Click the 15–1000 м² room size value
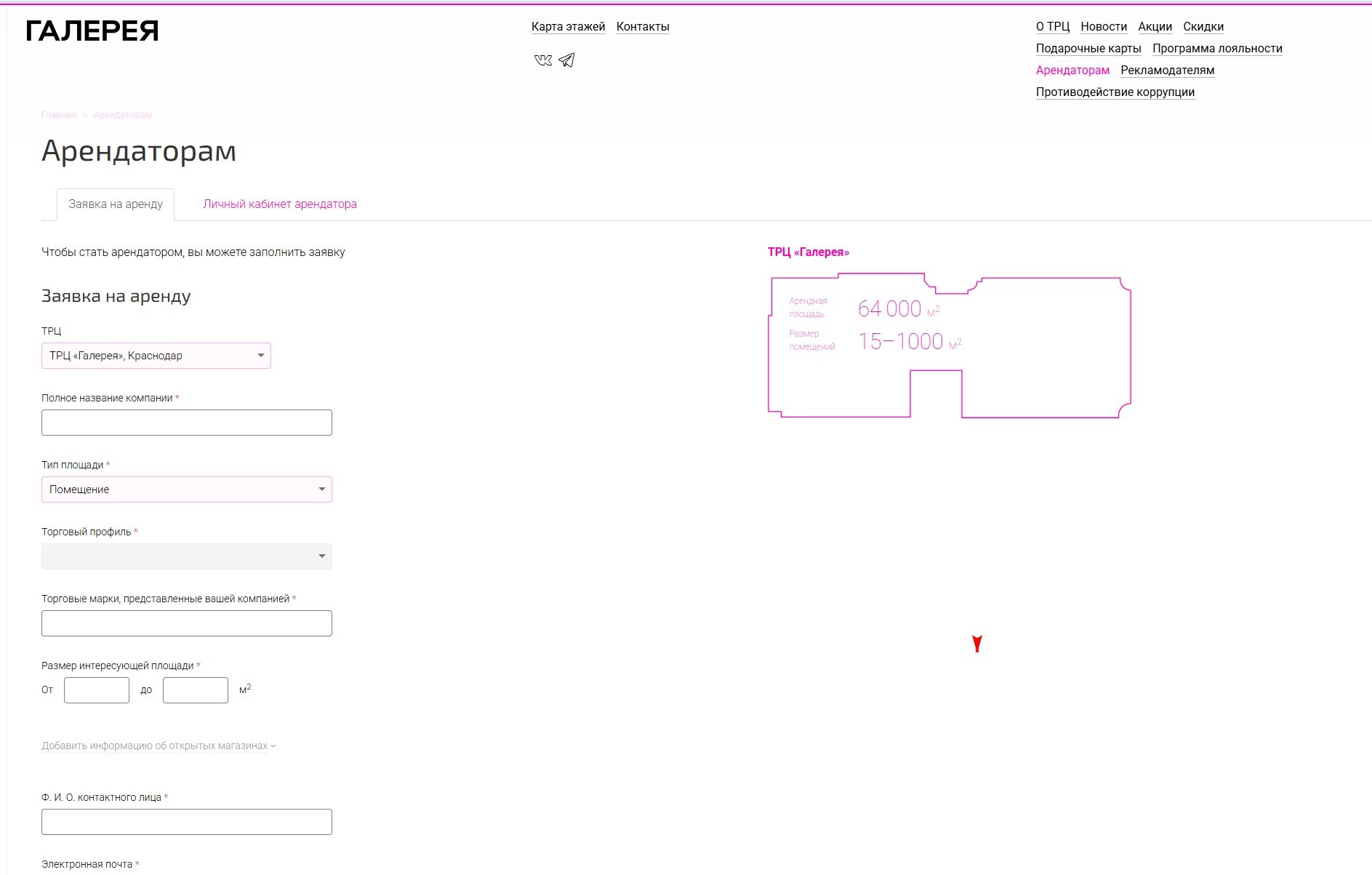The image size is (1372, 875). coord(910,341)
